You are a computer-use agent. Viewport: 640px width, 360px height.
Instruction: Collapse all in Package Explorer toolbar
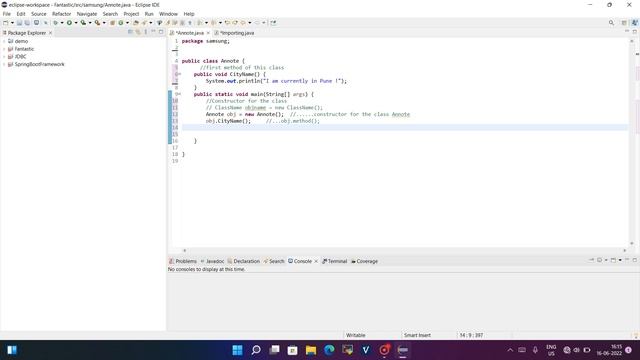(x=130, y=32)
